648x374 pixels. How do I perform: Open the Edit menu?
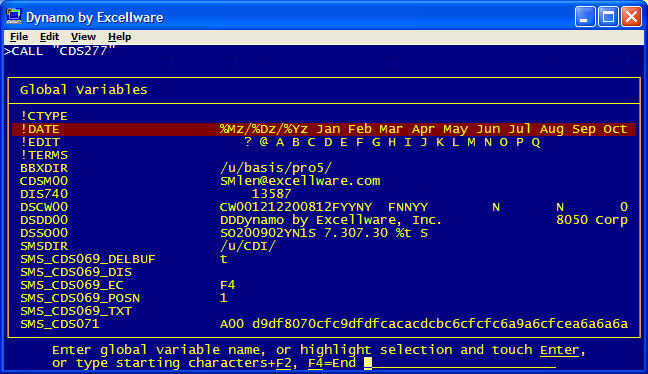click(49, 37)
